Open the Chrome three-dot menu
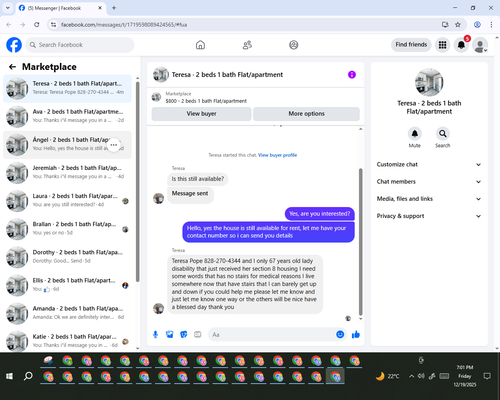Screen dimensions: 500x400 (491, 25)
